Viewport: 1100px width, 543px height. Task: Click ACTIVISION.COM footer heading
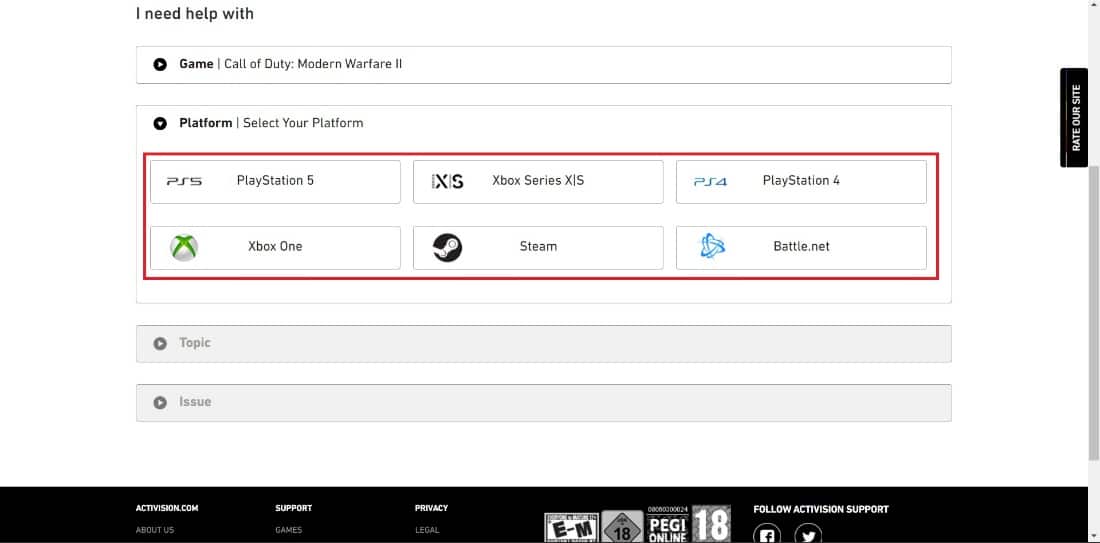coord(167,508)
